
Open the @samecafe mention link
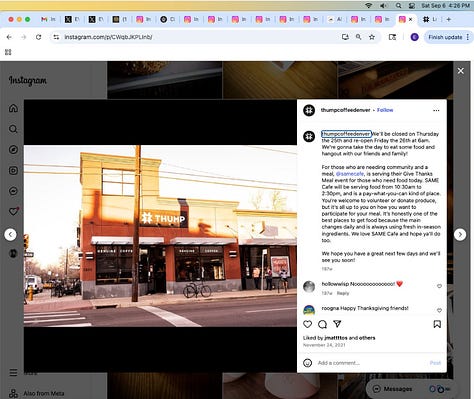click(350, 174)
